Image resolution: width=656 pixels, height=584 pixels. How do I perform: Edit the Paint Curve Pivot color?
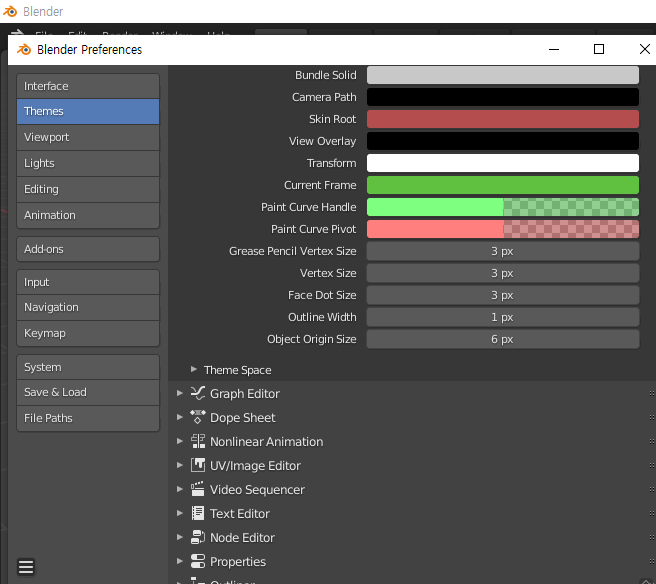(x=503, y=229)
